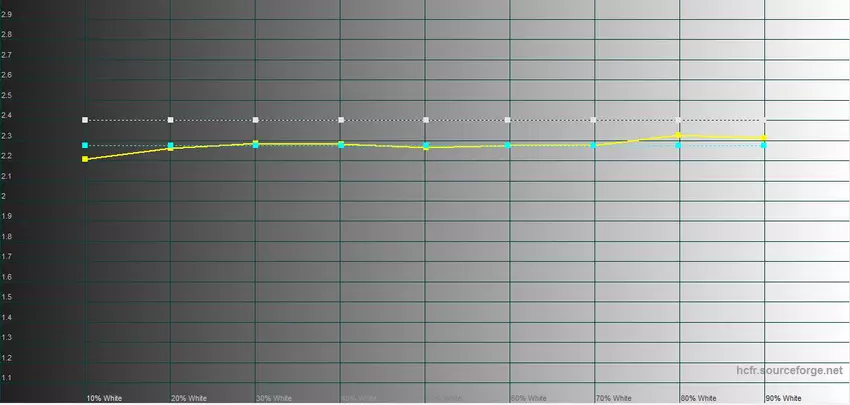Click the 2.9 value on the y-axis
The image size is (850, 405).
pyautogui.click(x=7, y=14)
